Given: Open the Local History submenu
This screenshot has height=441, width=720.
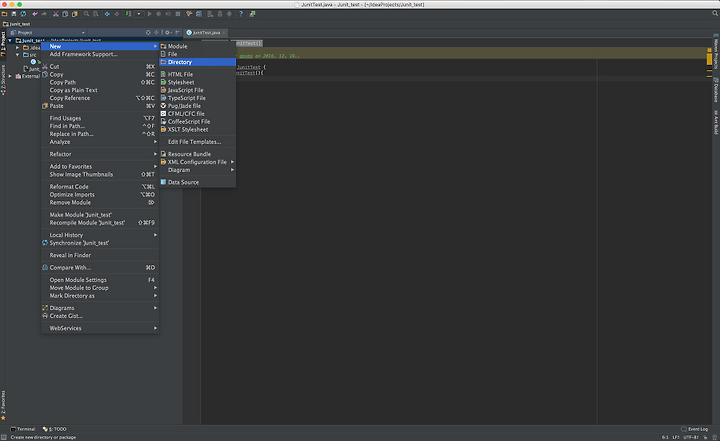Looking at the screenshot, I should 100,235.
